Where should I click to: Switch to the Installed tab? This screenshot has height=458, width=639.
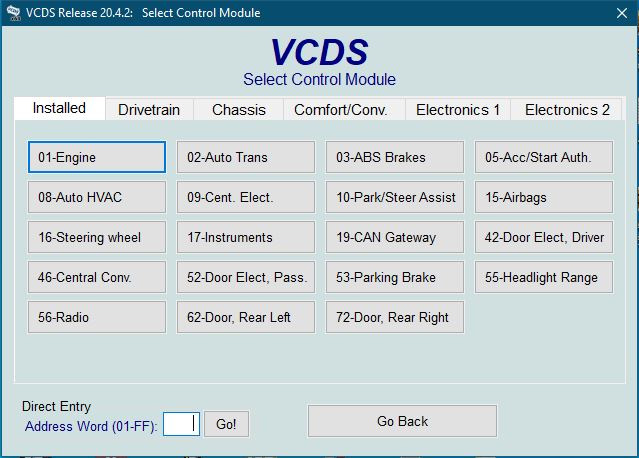tap(59, 108)
